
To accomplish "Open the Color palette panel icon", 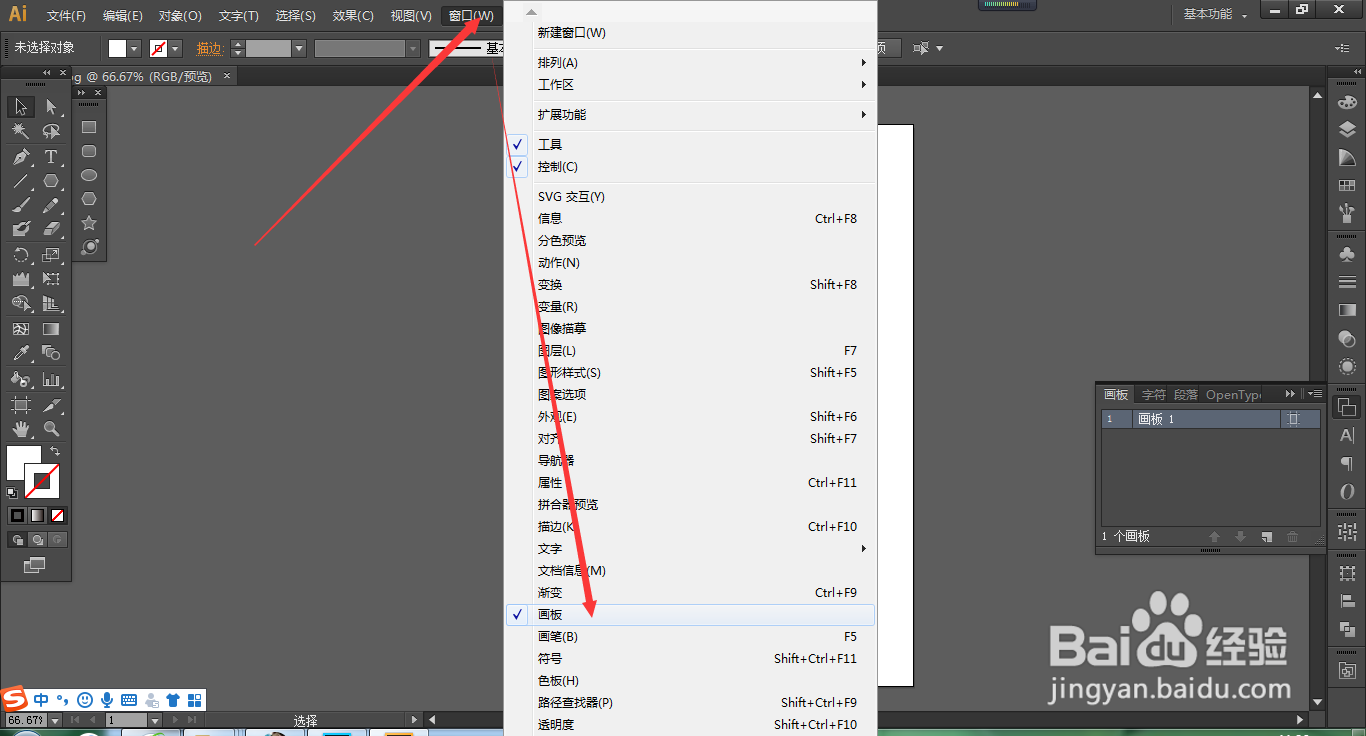I will 1347,102.
